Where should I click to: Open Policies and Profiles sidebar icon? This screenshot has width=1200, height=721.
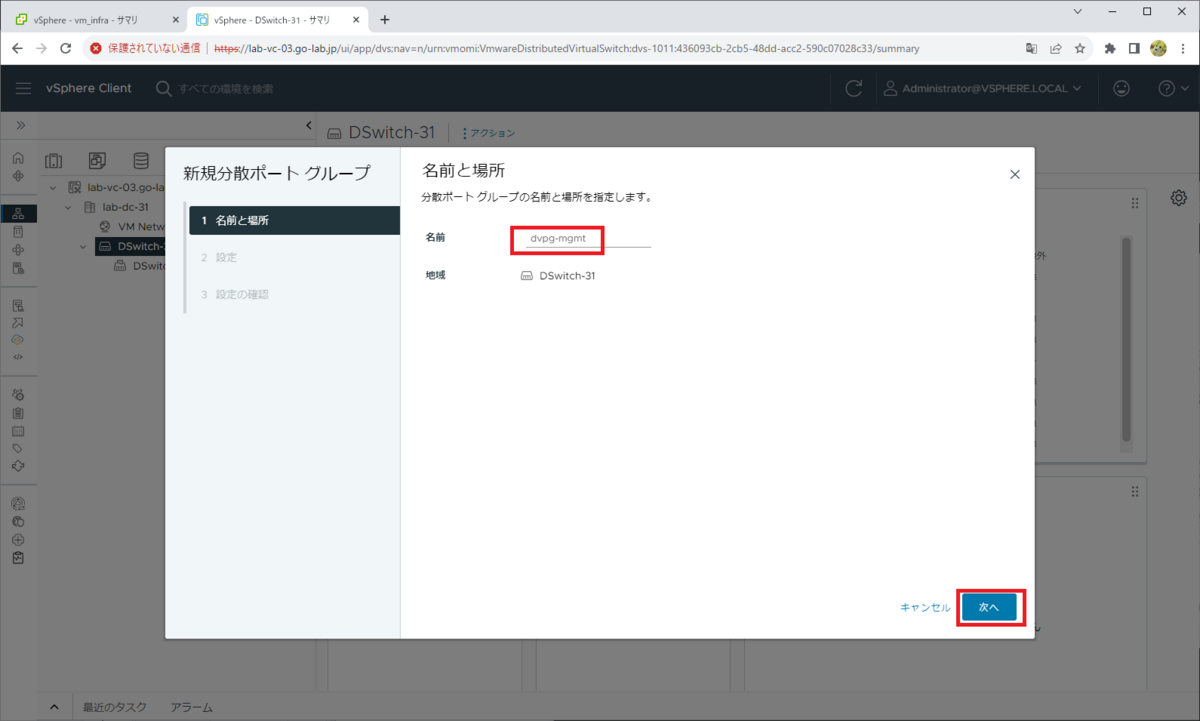click(18, 305)
